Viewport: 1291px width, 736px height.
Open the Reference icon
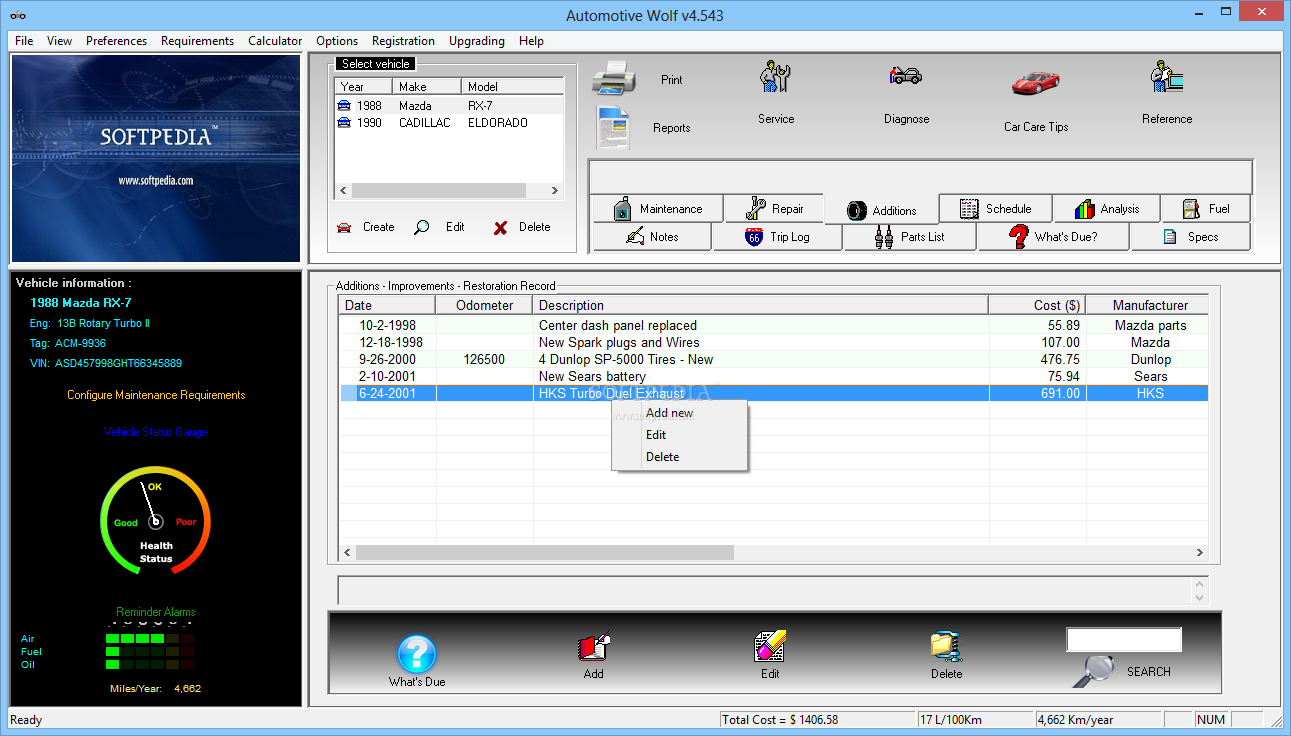coord(1166,78)
